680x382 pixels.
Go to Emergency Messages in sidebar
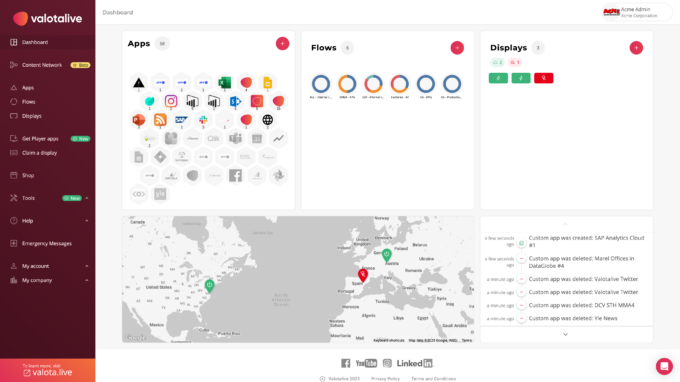[48, 243]
